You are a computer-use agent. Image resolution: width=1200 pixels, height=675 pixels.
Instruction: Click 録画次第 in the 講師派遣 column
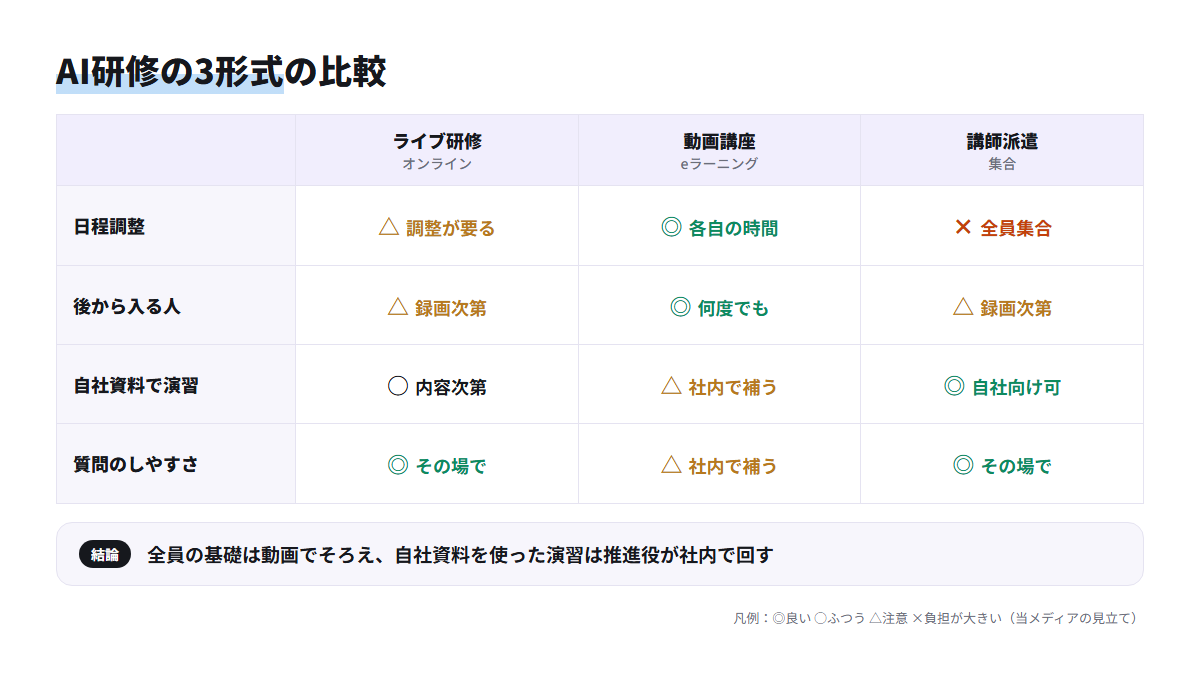pyautogui.click(x=1016, y=308)
